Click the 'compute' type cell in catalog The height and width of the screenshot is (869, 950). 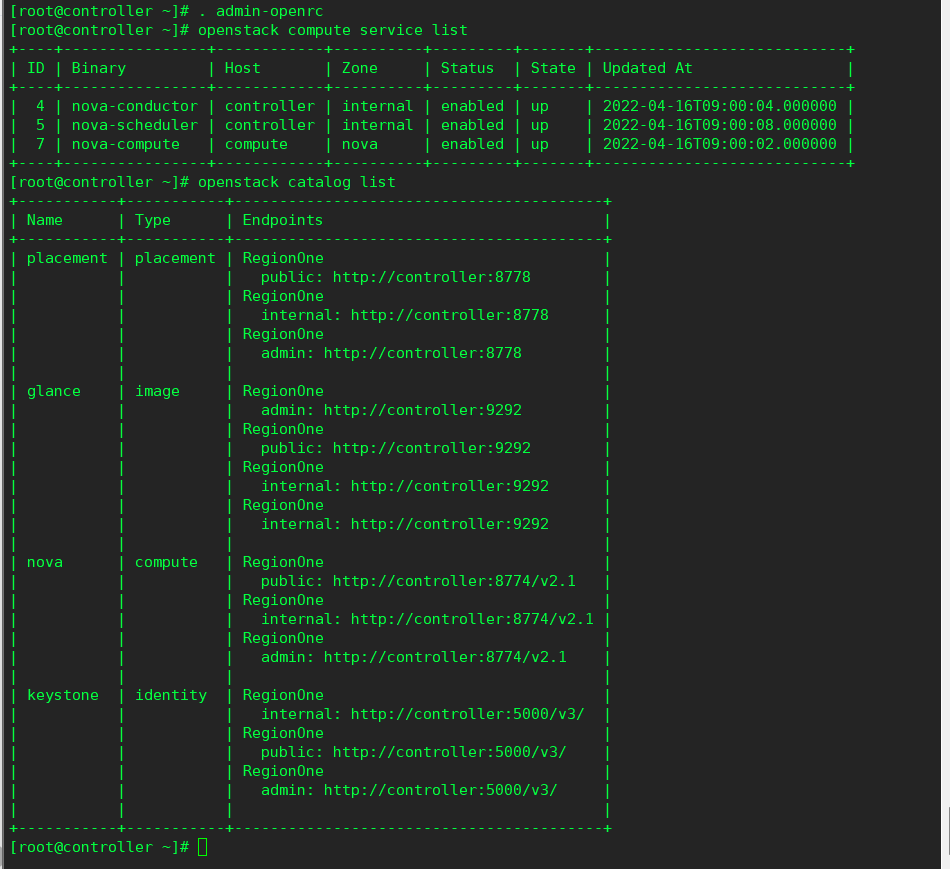click(166, 562)
